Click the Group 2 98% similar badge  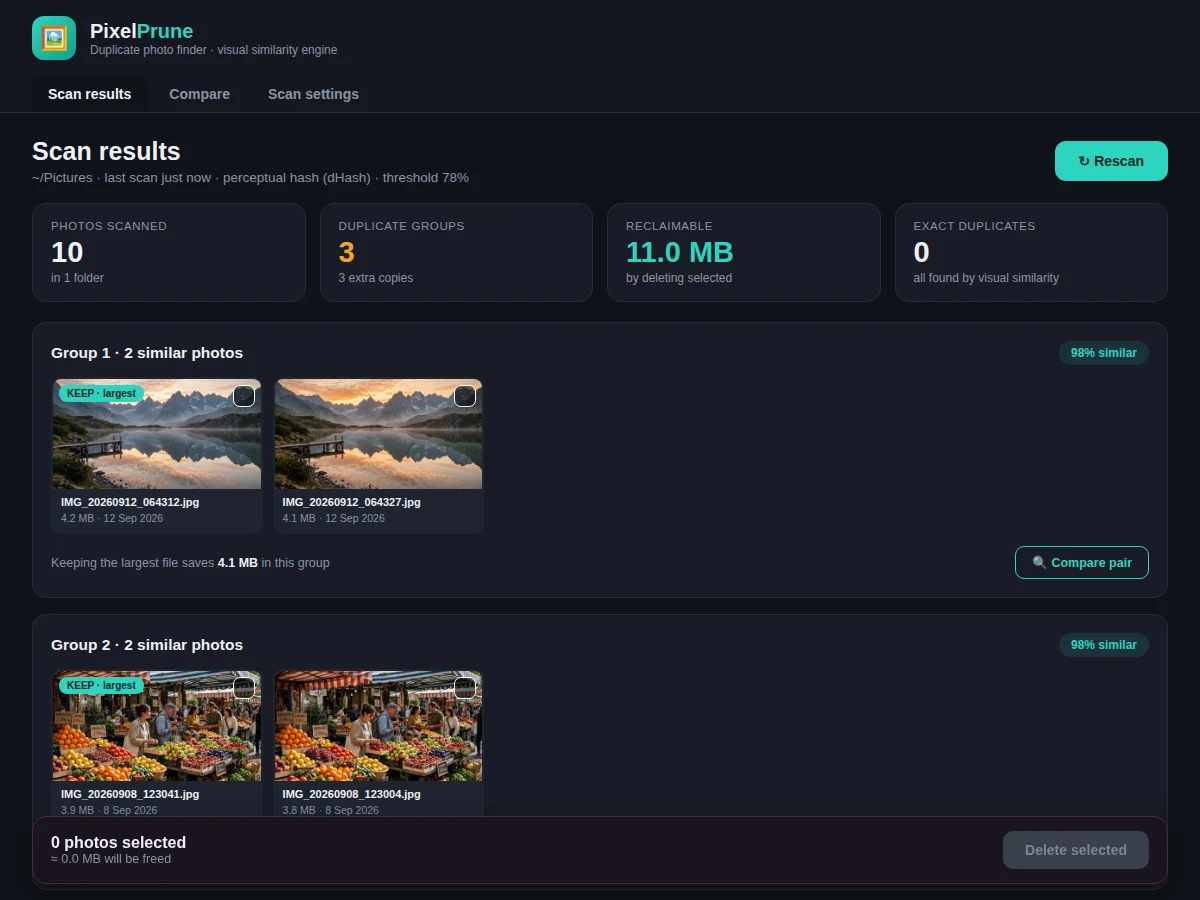(x=1104, y=645)
